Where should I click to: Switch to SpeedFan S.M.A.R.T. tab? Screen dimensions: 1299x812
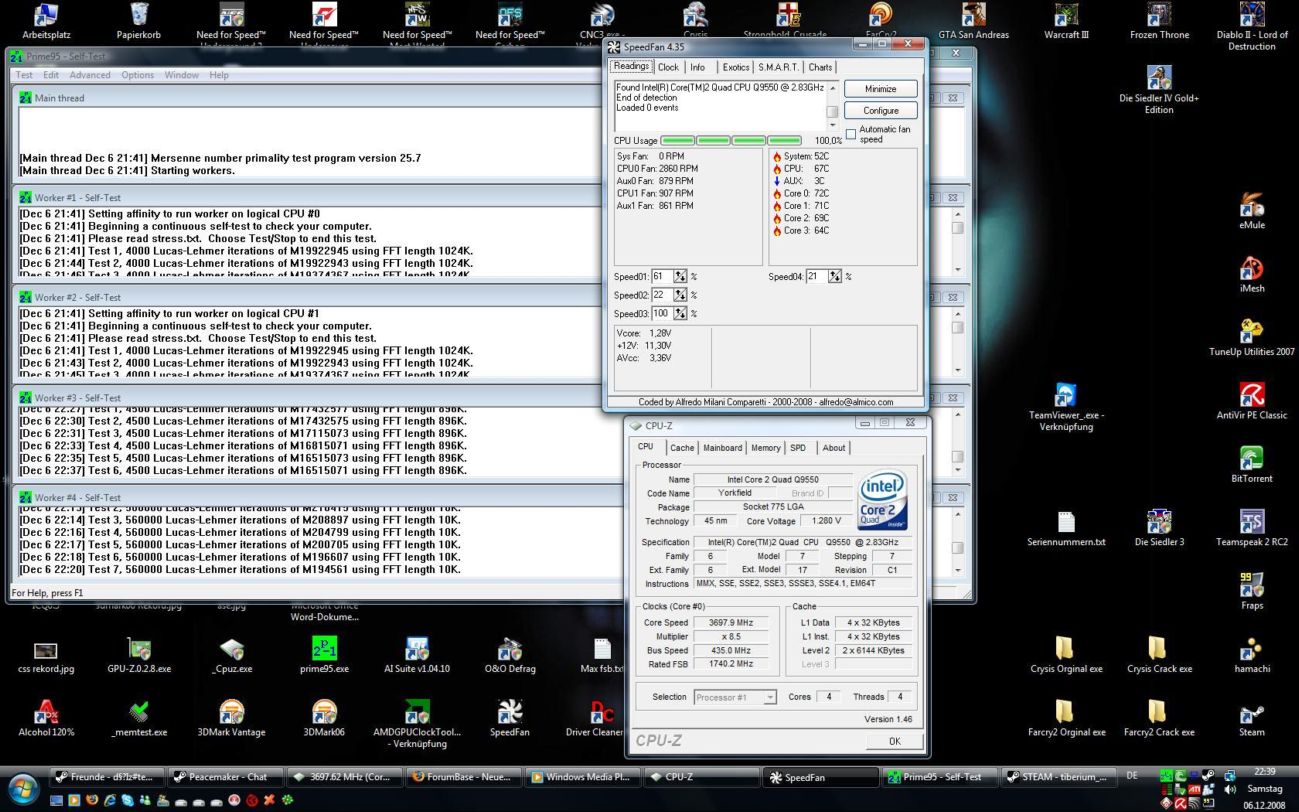[x=777, y=67]
